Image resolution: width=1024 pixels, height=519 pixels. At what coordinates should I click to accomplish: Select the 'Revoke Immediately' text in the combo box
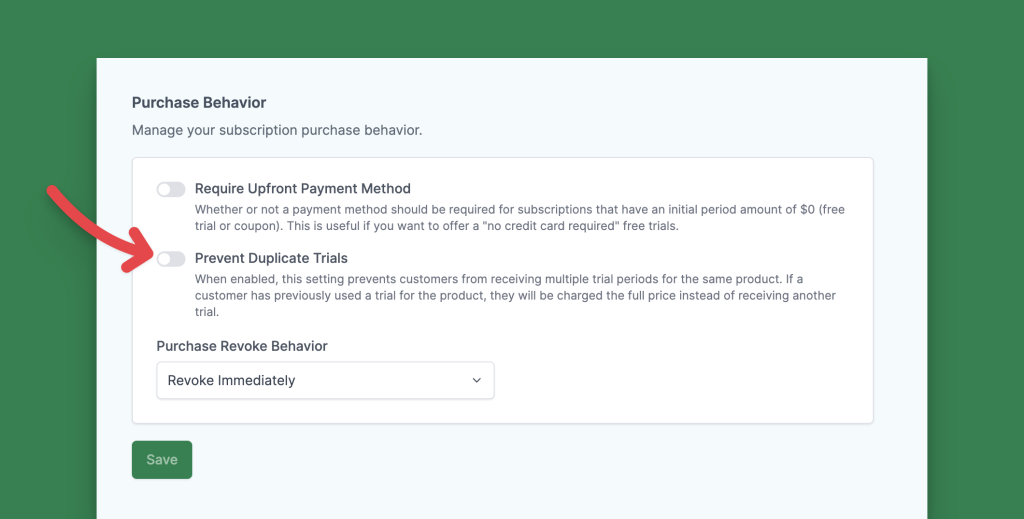(231, 380)
